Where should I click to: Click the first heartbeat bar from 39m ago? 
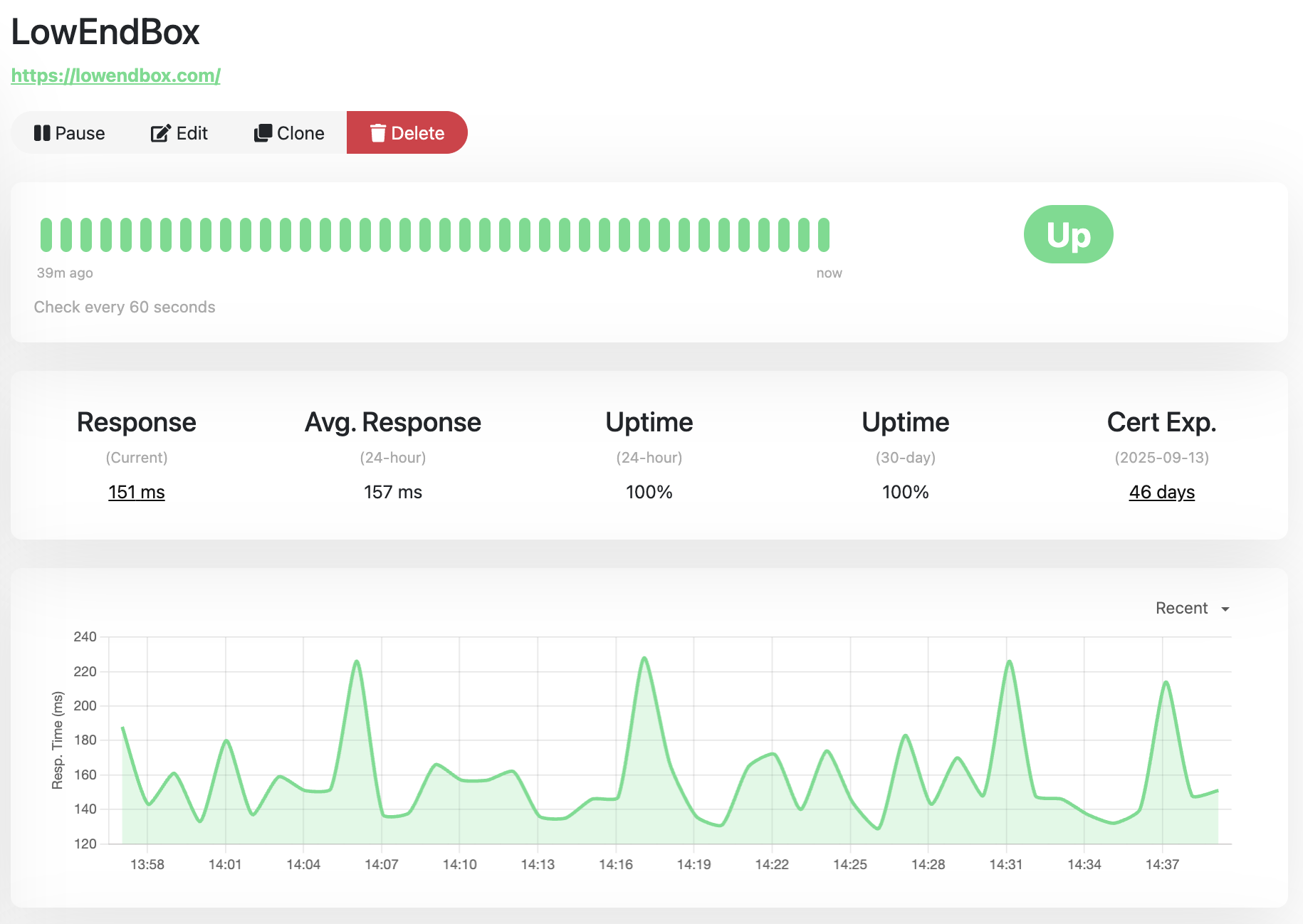tap(46, 235)
